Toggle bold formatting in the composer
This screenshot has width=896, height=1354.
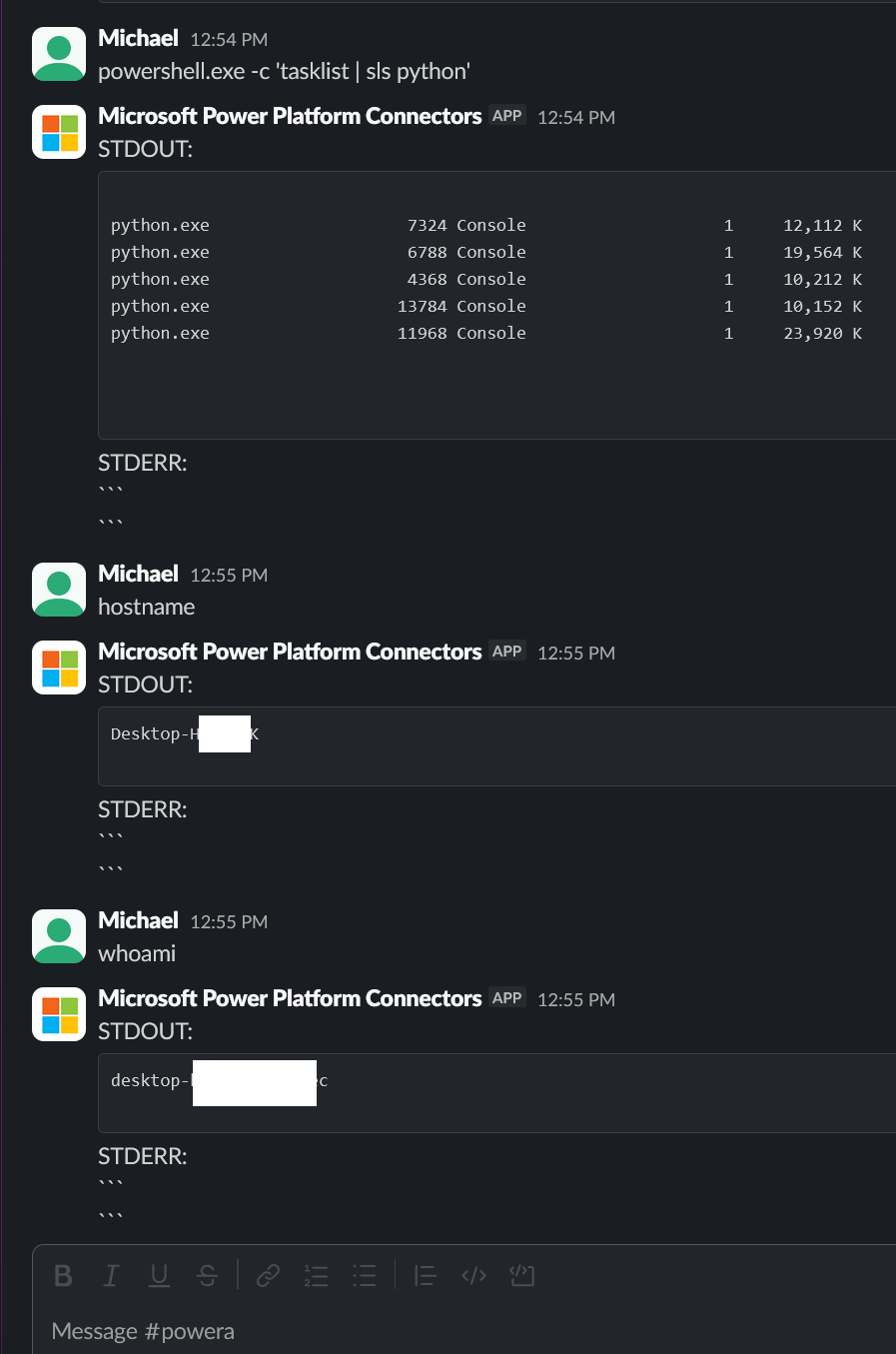pyautogui.click(x=63, y=1275)
